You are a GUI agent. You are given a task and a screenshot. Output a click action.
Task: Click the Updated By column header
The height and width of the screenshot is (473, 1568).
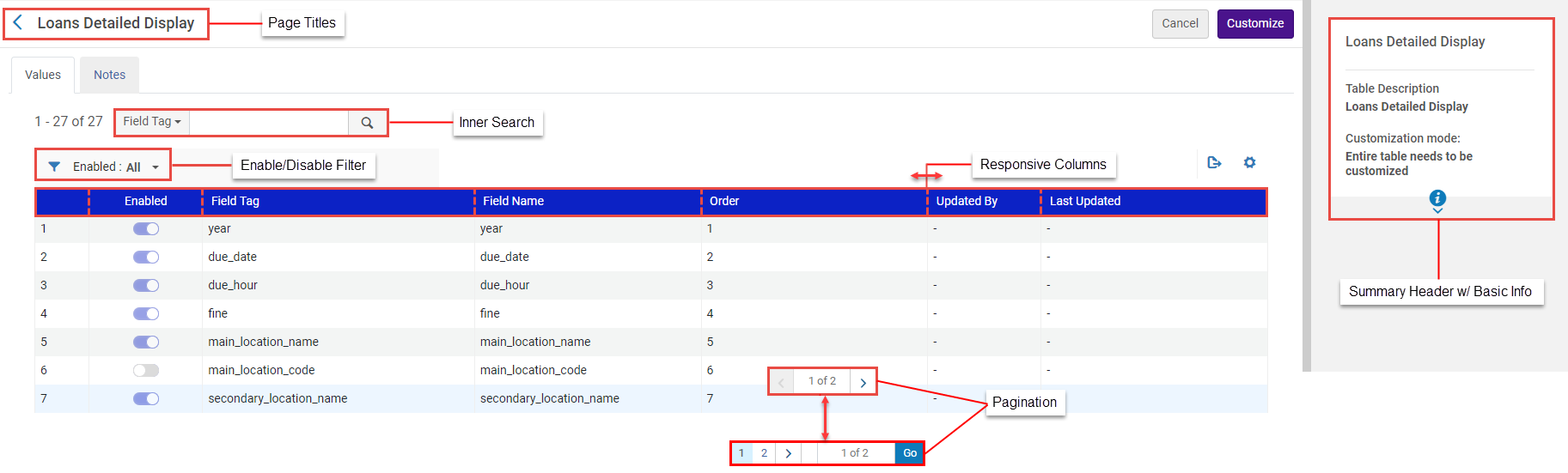click(x=984, y=201)
